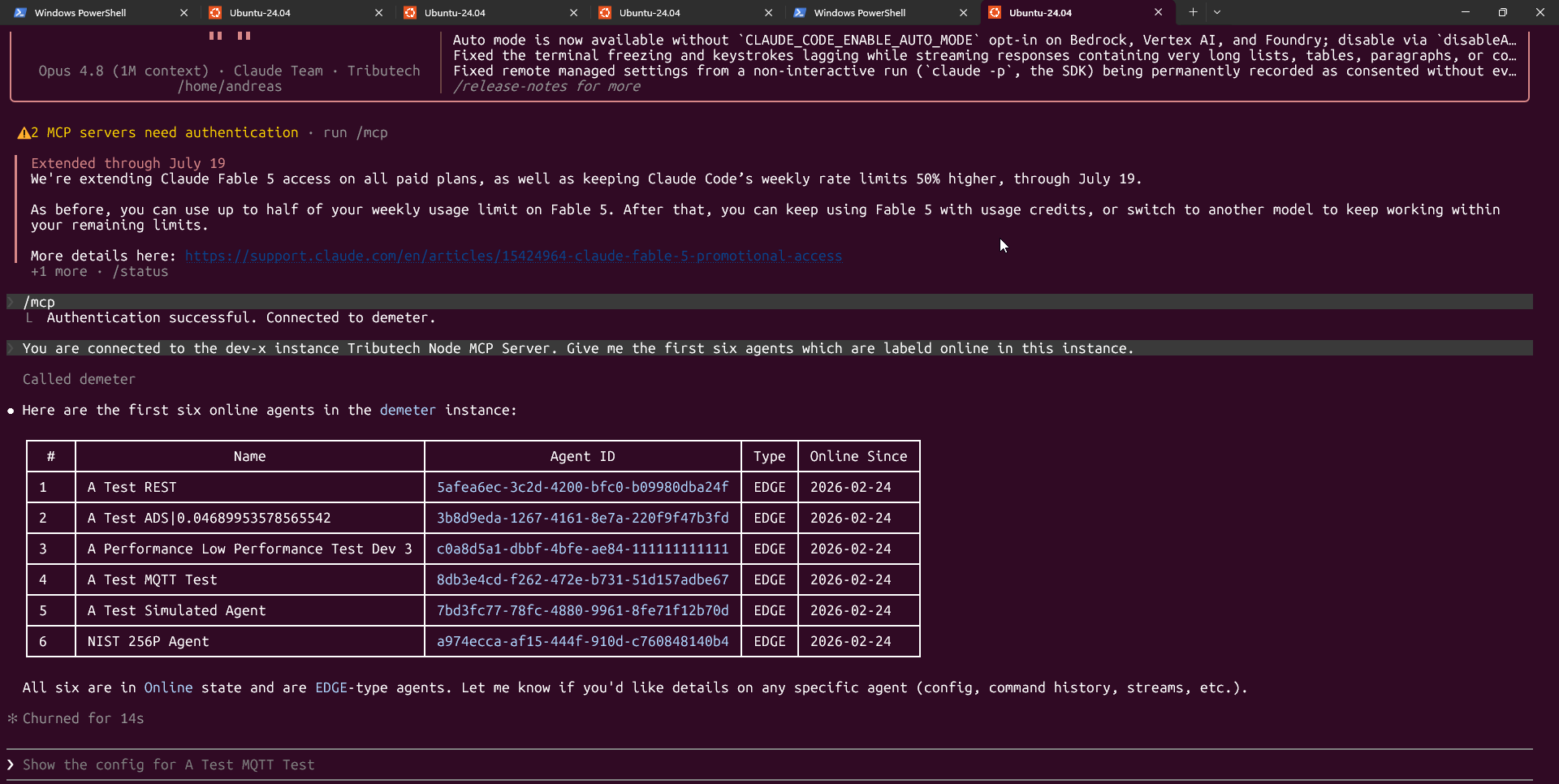This screenshot has height=784, width=1559.
Task: Open the new tab profile dropdown
Action: click(x=1217, y=12)
